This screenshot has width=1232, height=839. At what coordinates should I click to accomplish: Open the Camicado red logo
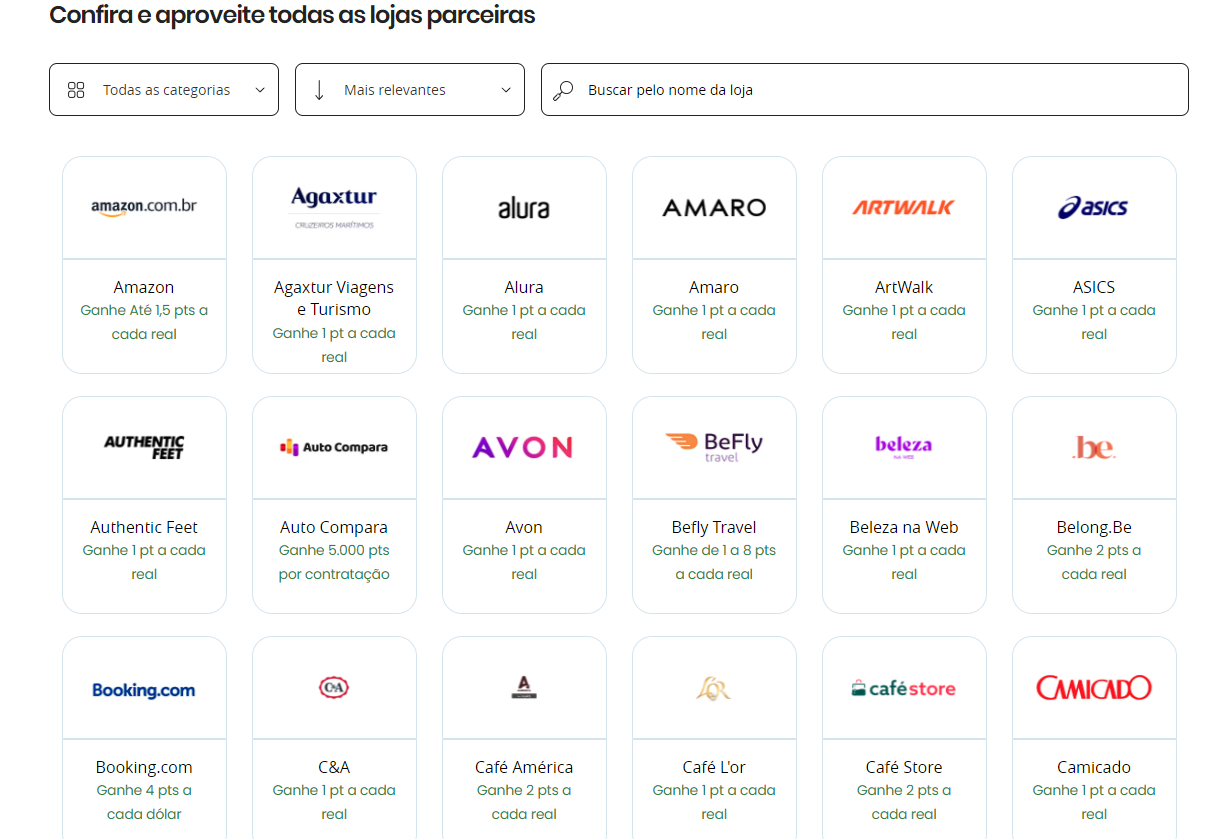click(x=1094, y=688)
